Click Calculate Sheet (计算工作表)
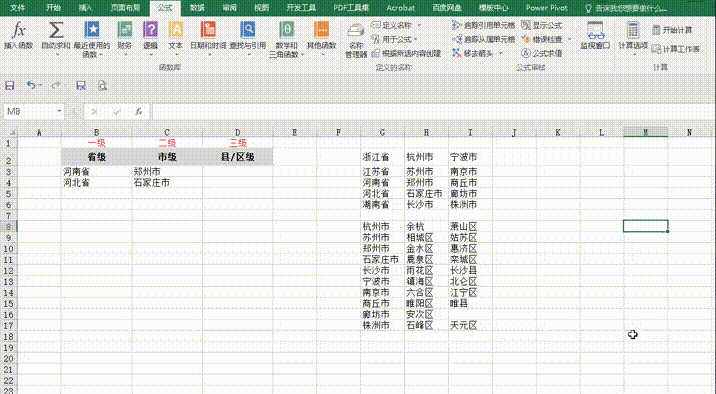The image size is (716, 394). click(x=675, y=49)
